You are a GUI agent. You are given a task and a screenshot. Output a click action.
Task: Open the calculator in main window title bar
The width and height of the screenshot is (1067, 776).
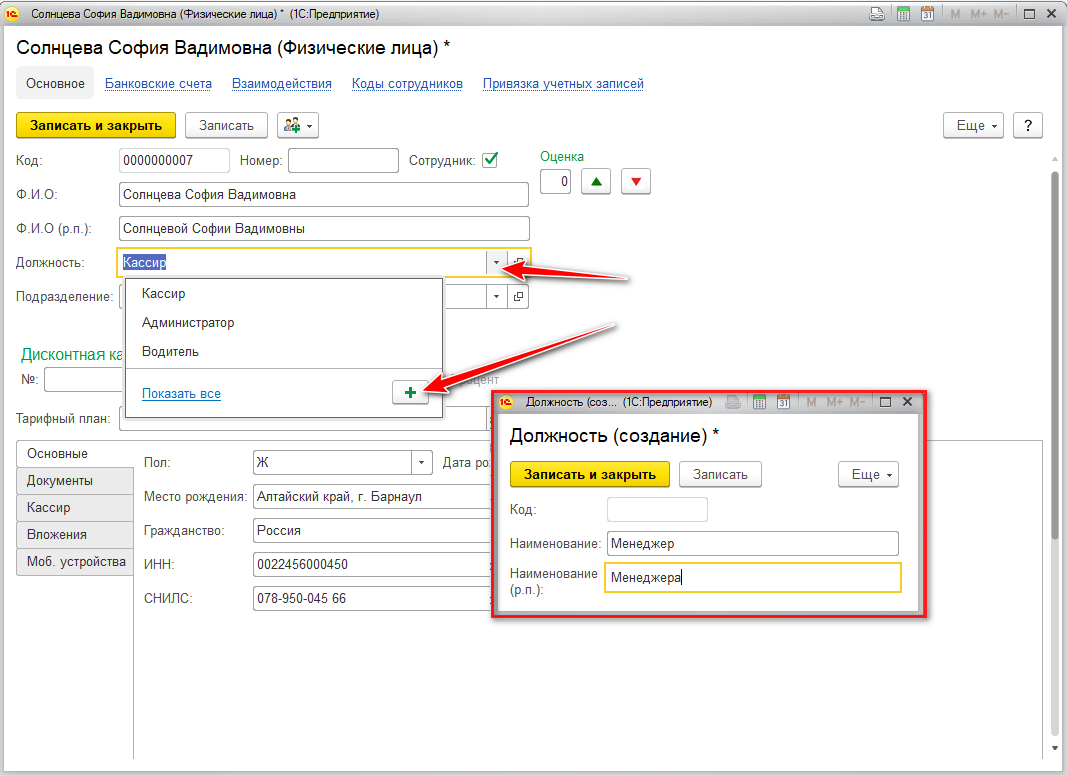pyautogui.click(x=904, y=15)
